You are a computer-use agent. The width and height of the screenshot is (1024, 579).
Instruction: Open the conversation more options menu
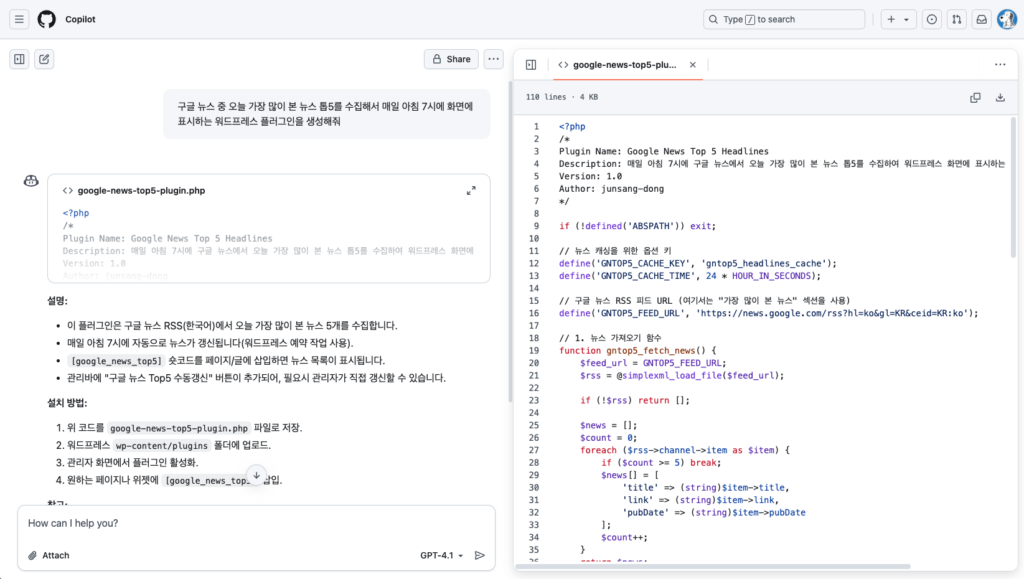coord(494,59)
